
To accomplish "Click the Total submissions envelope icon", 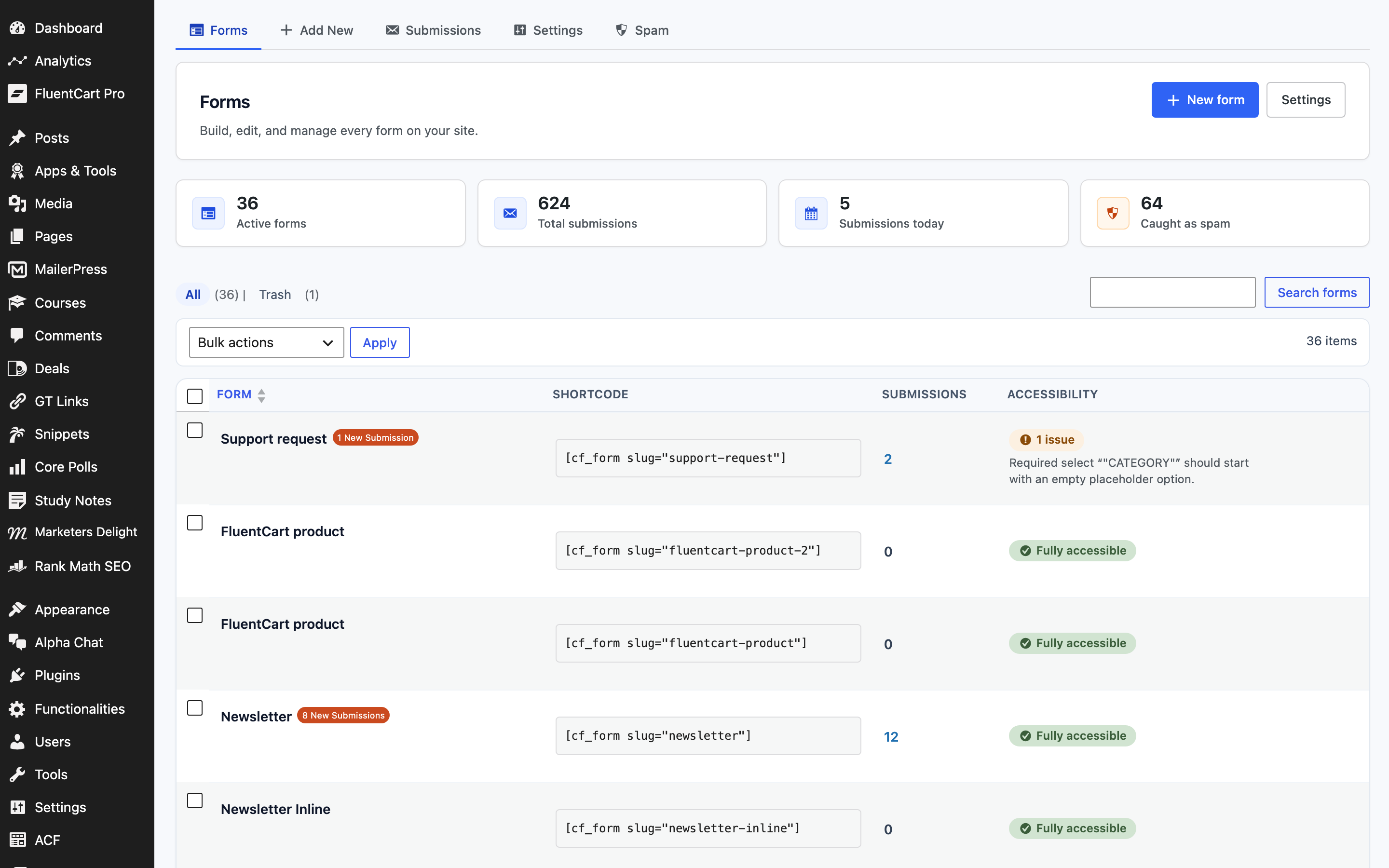I will click(x=510, y=213).
